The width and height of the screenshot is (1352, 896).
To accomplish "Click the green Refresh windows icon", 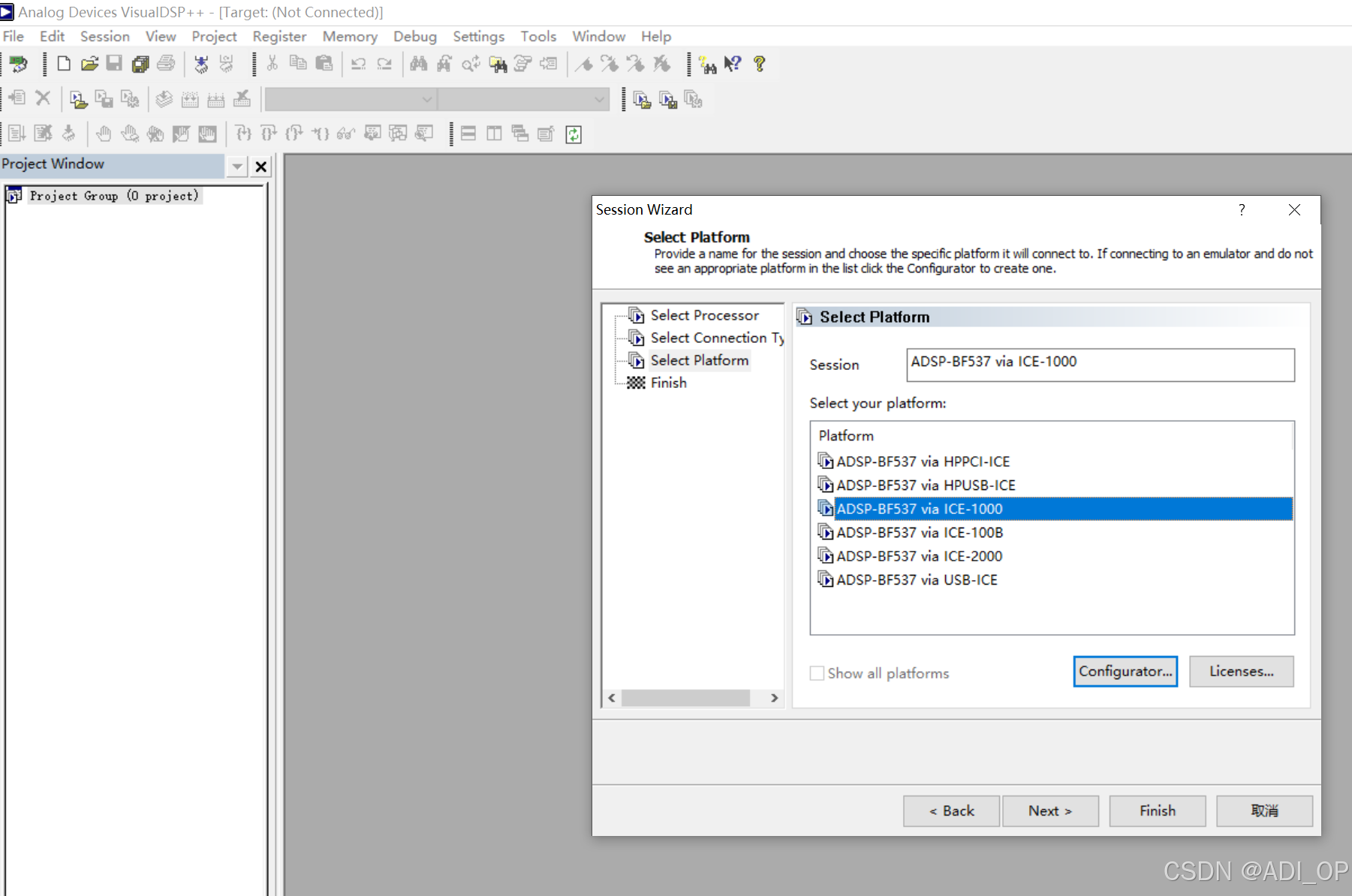I will click(x=574, y=134).
